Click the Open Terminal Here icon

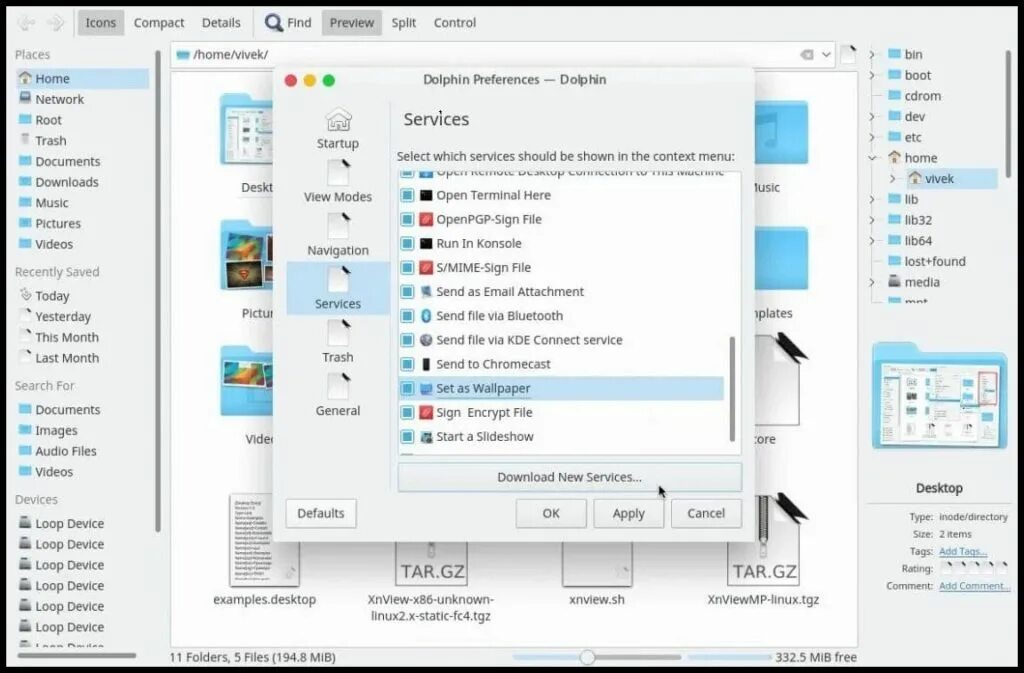426,195
